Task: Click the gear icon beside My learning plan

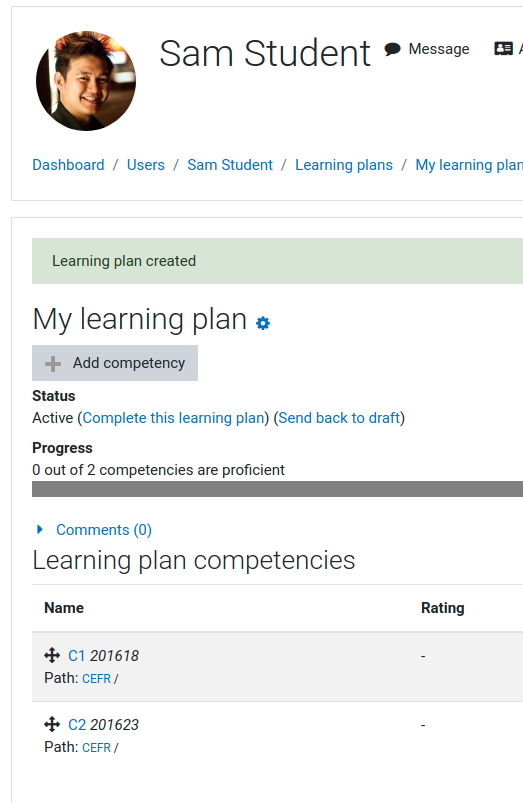Action: coord(263,323)
